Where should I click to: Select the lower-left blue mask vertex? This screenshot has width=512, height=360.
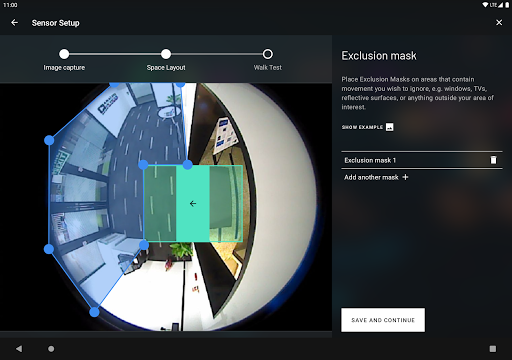coord(49,249)
